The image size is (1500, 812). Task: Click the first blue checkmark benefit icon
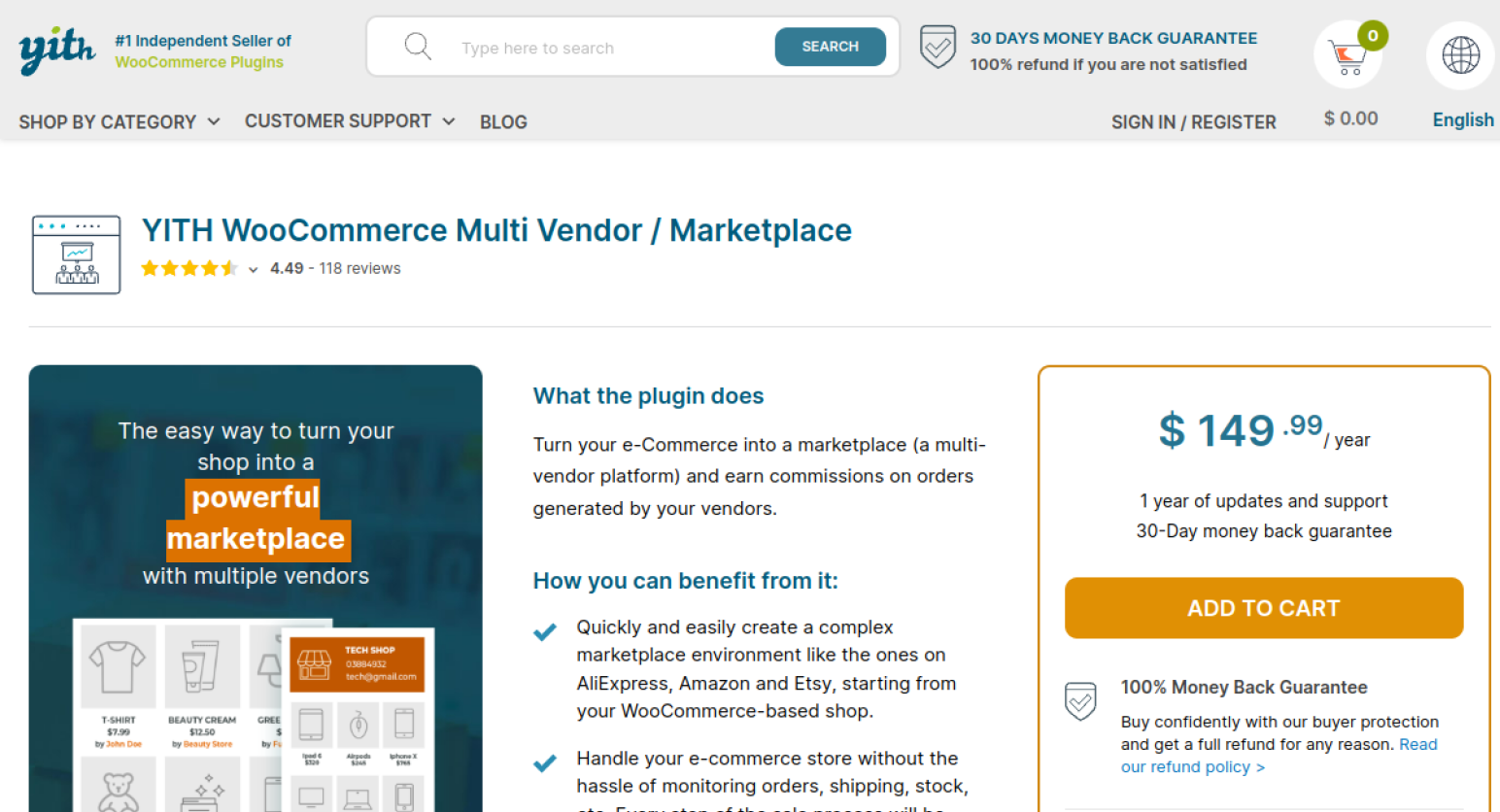(x=545, y=631)
